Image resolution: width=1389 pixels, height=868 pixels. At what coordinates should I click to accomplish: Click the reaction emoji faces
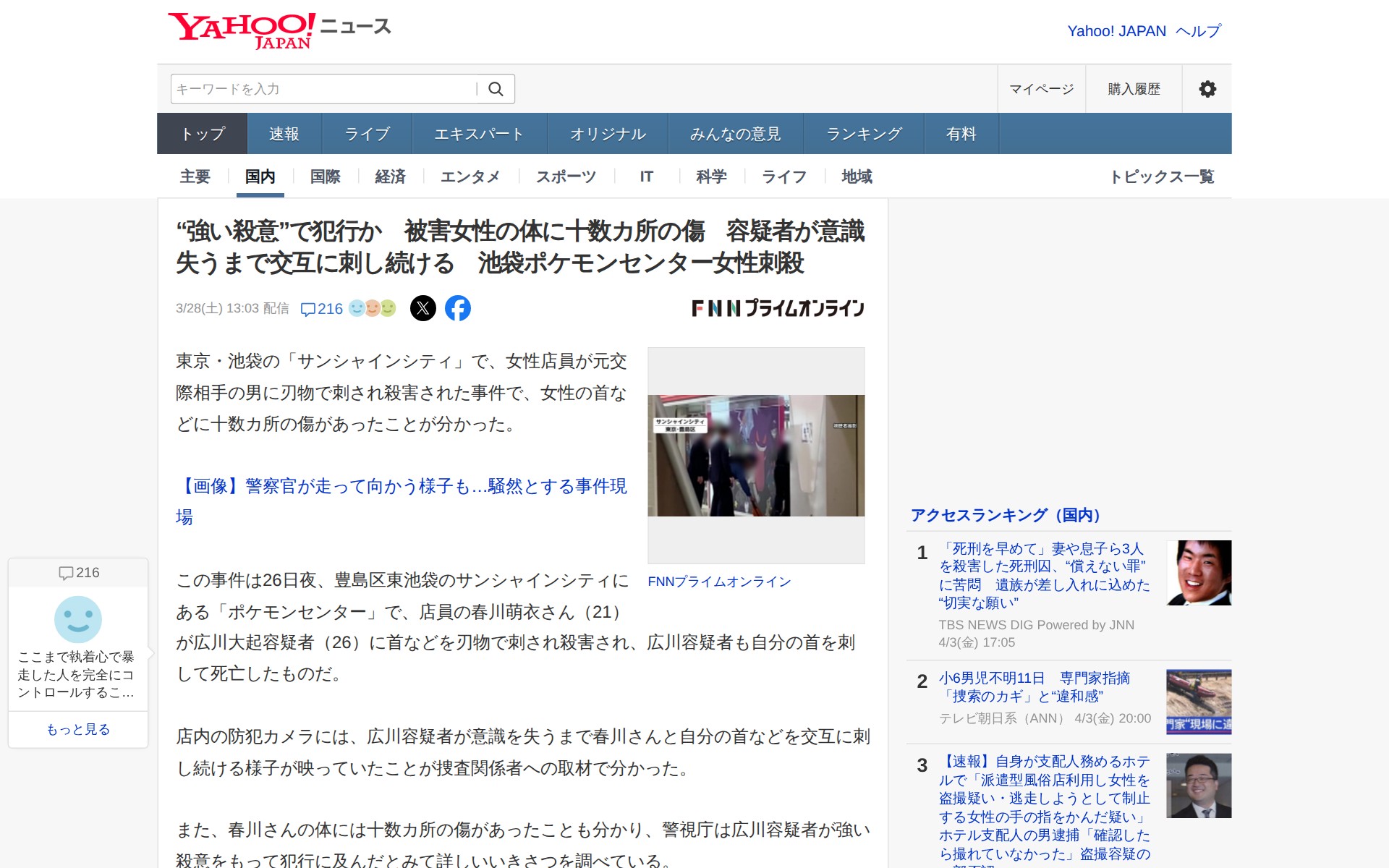pyautogui.click(x=373, y=308)
